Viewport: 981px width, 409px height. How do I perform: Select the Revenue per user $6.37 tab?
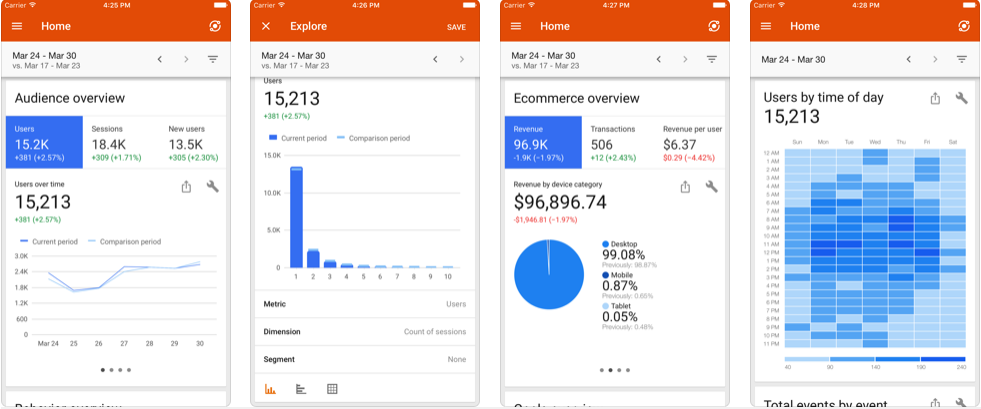pyautogui.click(x=692, y=142)
